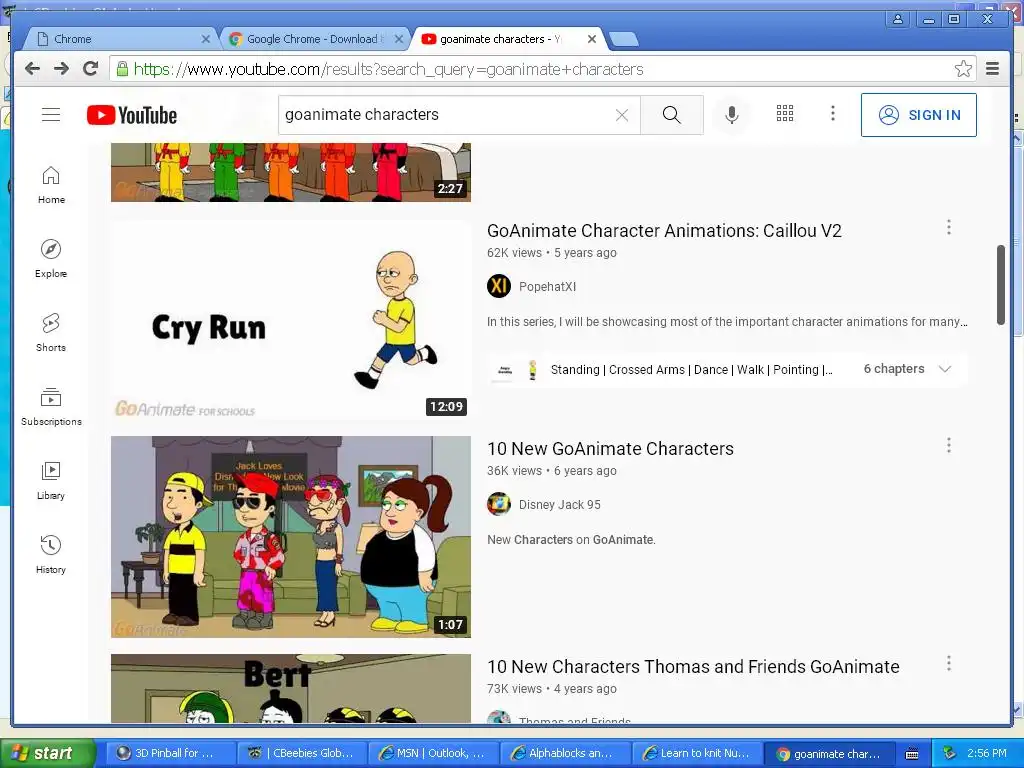Click the New Characters on GoAnimate description
Screen dimensions: 1024x768
[571, 540]
